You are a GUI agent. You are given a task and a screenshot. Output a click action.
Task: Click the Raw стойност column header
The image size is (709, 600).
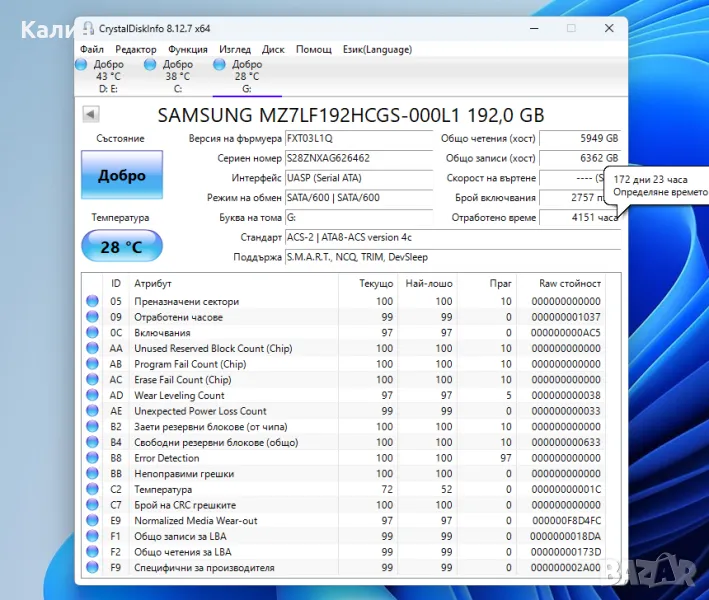[569, 284]
